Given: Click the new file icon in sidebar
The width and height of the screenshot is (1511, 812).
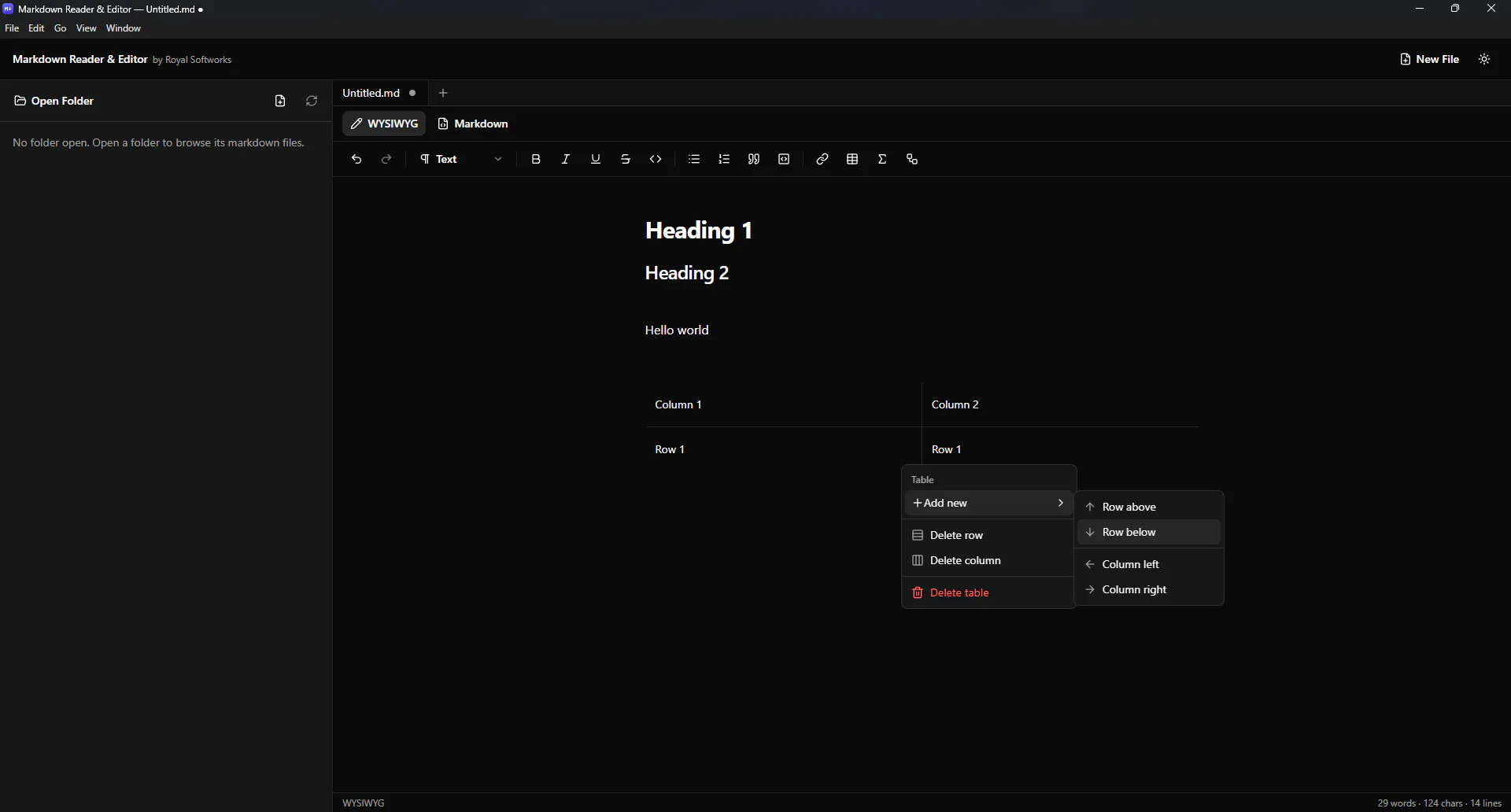Looking at the screenshot, I should (x=280, y=101).
